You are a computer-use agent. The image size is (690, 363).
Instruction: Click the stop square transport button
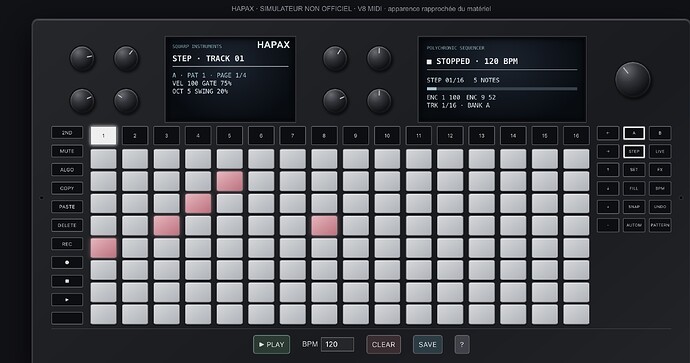[x=67, y=281]
